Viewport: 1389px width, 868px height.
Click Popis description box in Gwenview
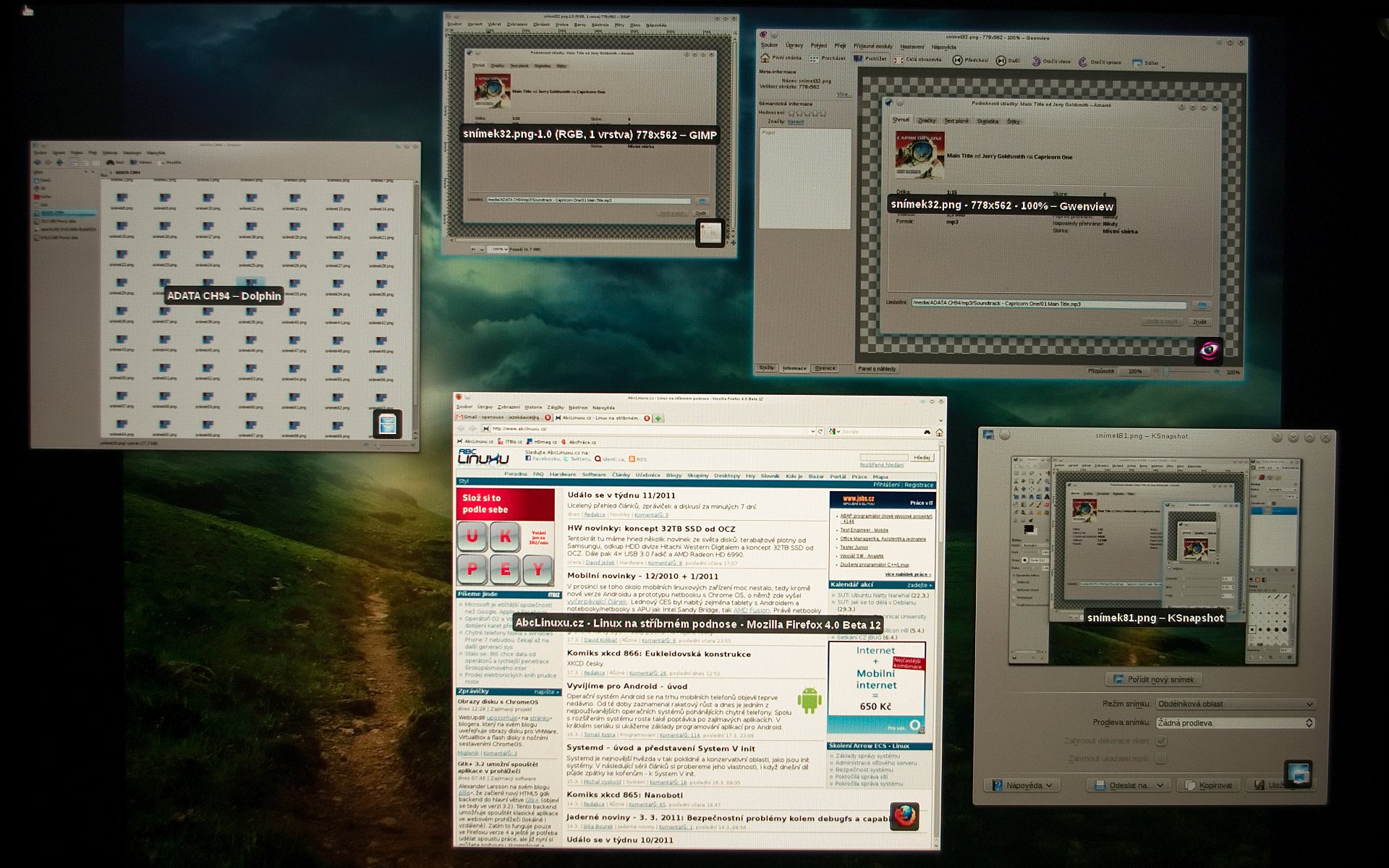point(804,179)
